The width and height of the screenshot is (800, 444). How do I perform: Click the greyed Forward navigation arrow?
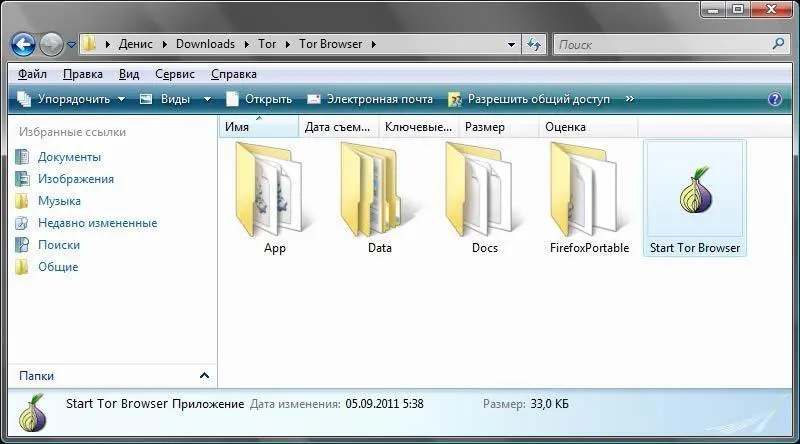pyautogui.click(x=51, y=44)
